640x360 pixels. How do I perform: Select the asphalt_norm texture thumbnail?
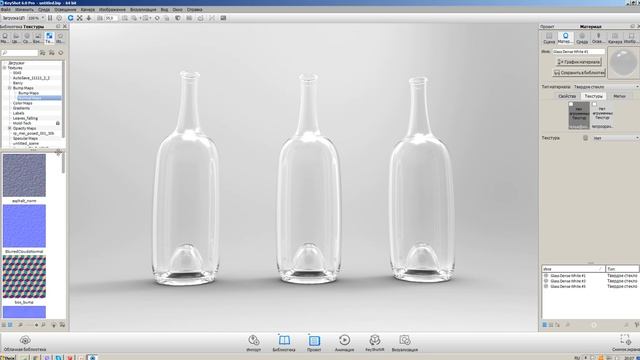pyautogui.click(x=24, y=175)
